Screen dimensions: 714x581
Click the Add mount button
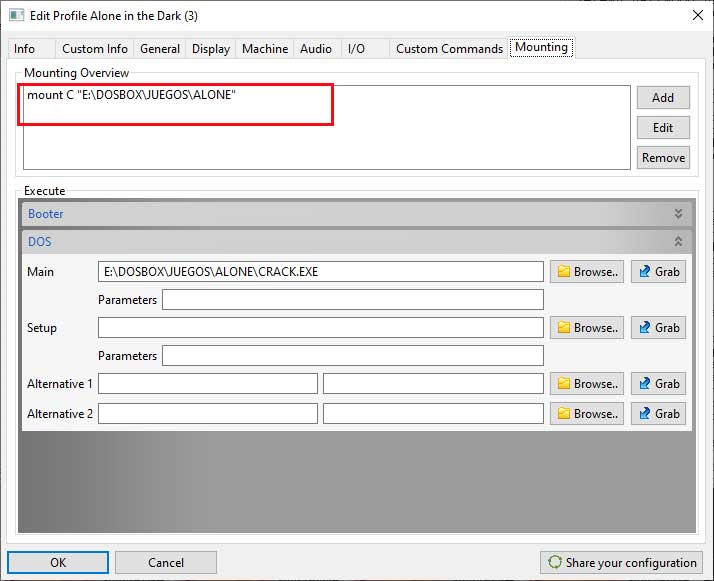pyautogui.click(x=663, y=97)
